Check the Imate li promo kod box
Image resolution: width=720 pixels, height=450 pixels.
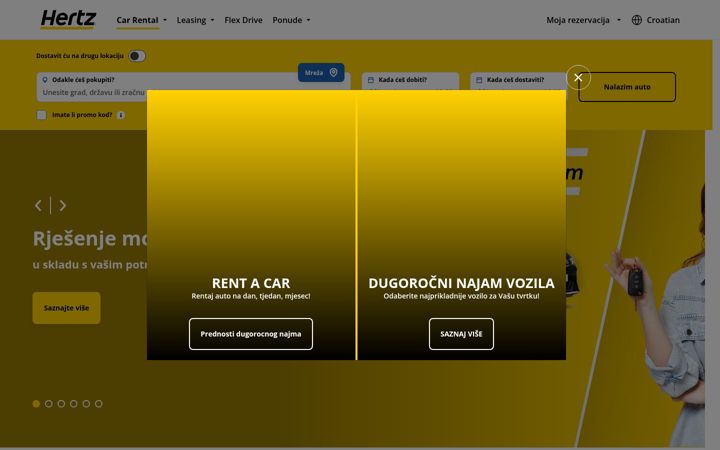pos(42,115)
